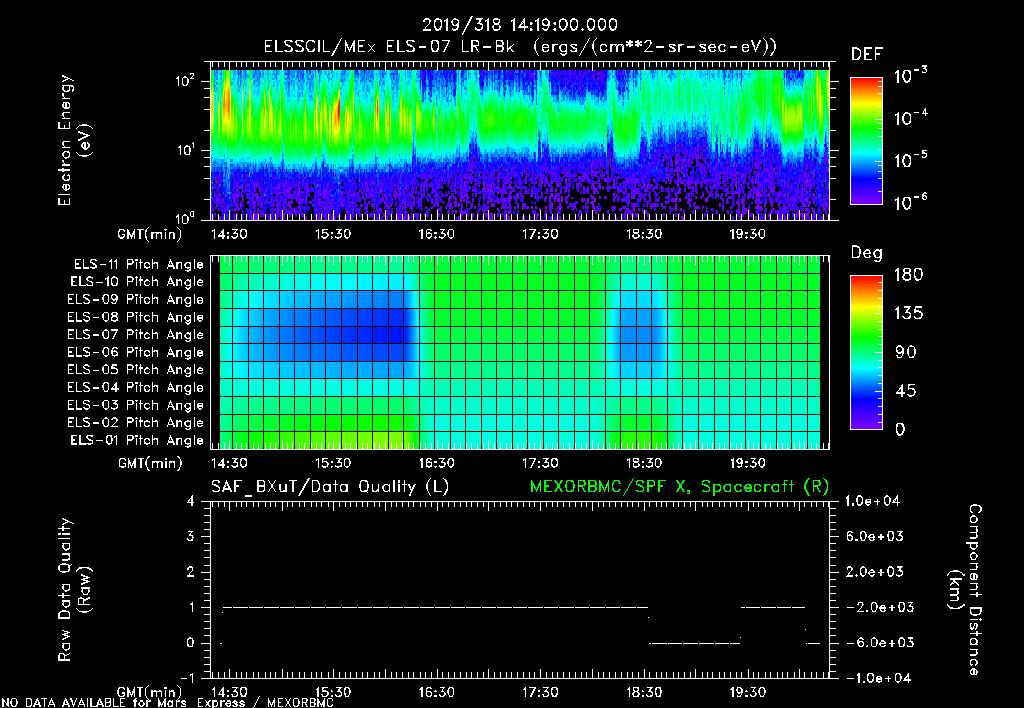
Task: Click the DEF colorbar title
Action: [x=867, y=55]
